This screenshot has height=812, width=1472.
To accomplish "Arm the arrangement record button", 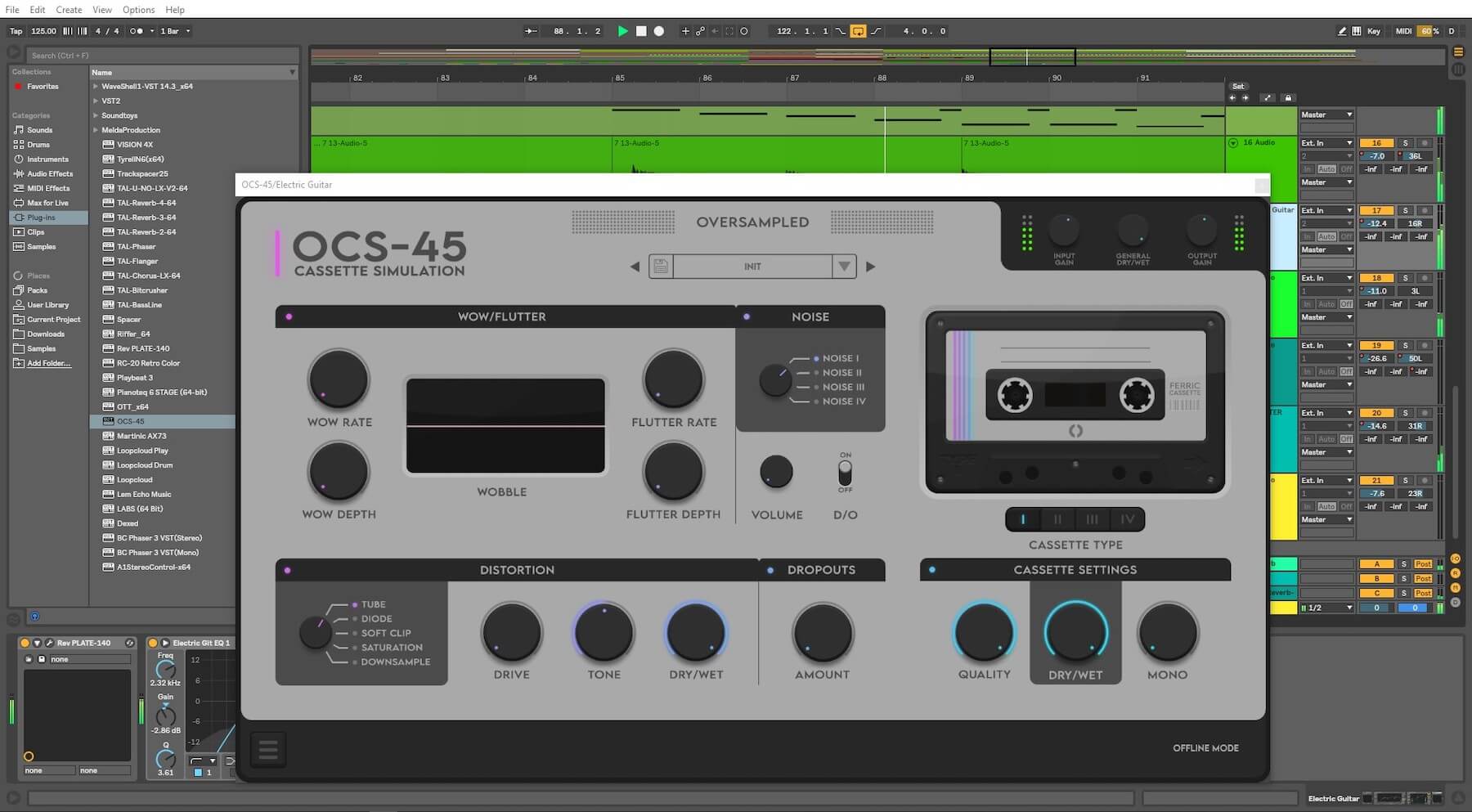I will 659,31.
